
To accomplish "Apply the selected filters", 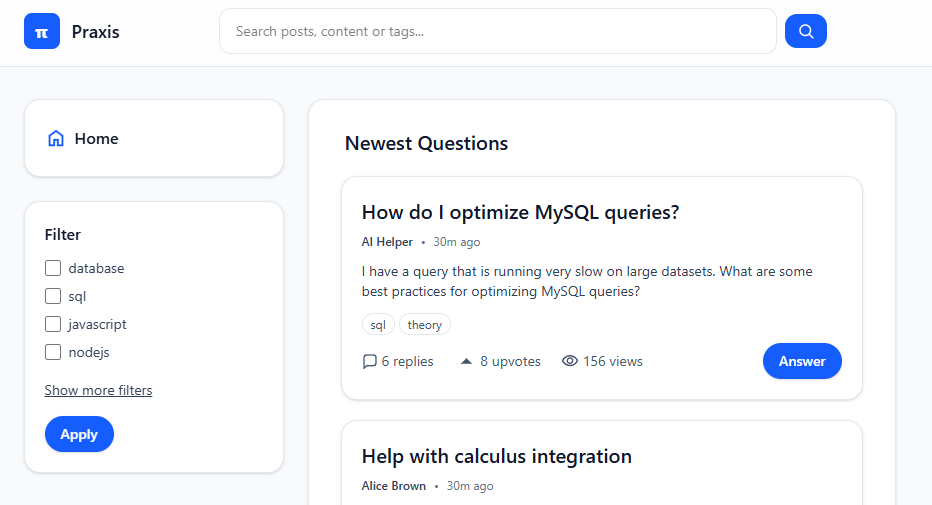I will (79, 434).
